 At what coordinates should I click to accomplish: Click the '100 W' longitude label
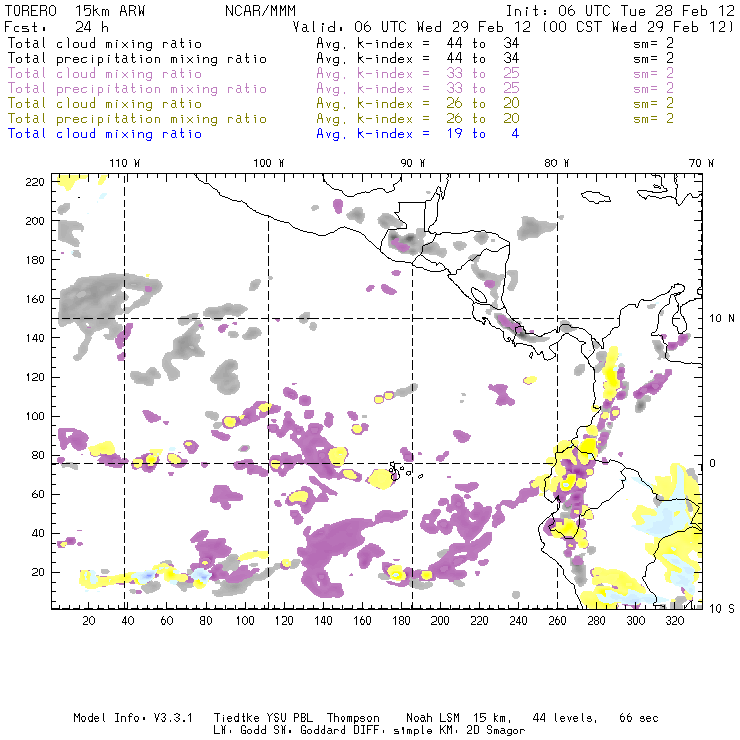(x=269, y=163)
